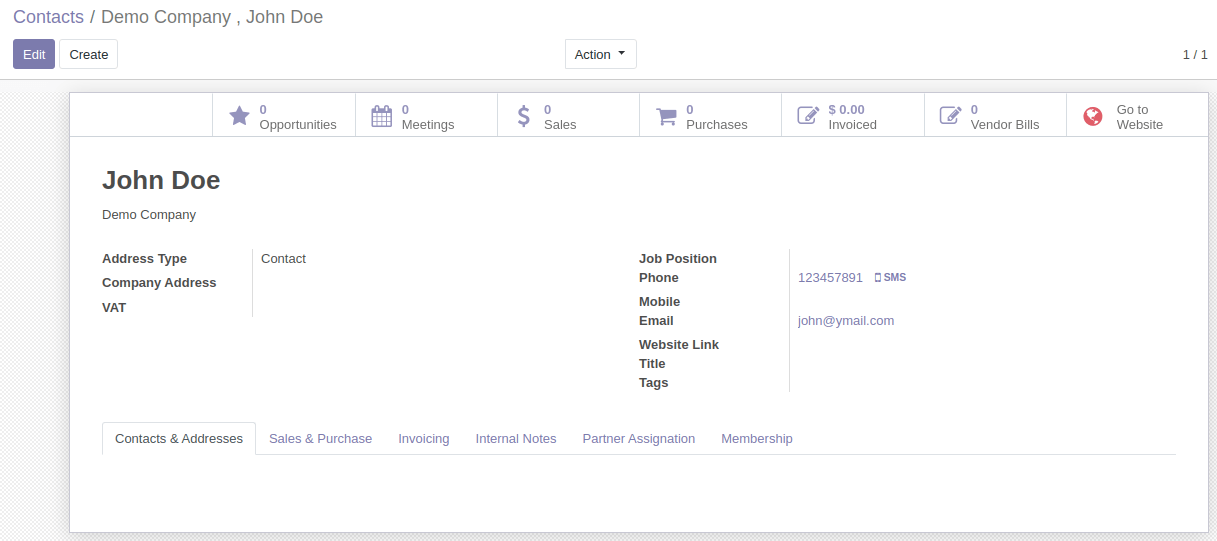Switch to the Contacts & Addresses tab
This screenshot has width=1217, height=541.
[179, 438]
